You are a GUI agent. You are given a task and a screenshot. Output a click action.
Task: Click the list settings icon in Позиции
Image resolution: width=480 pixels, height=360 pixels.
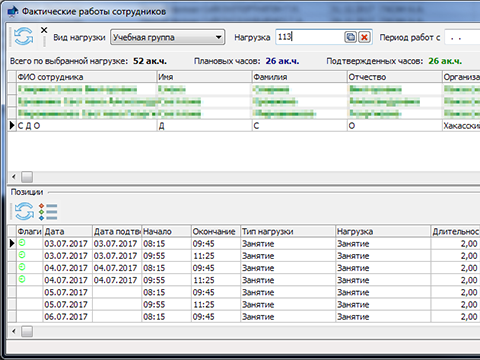[48, 212]
